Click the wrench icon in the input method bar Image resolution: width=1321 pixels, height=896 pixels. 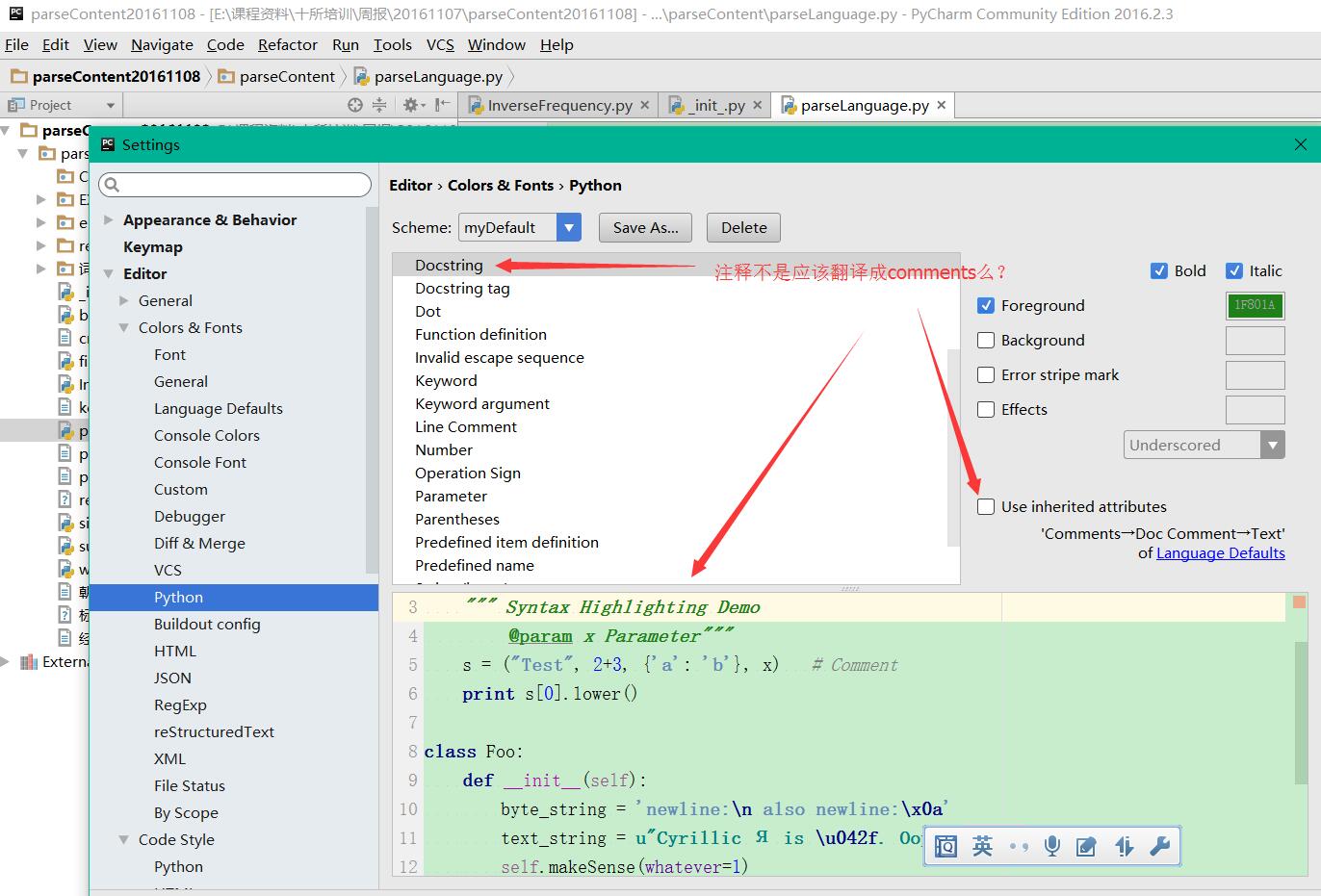coord(1160,846)
